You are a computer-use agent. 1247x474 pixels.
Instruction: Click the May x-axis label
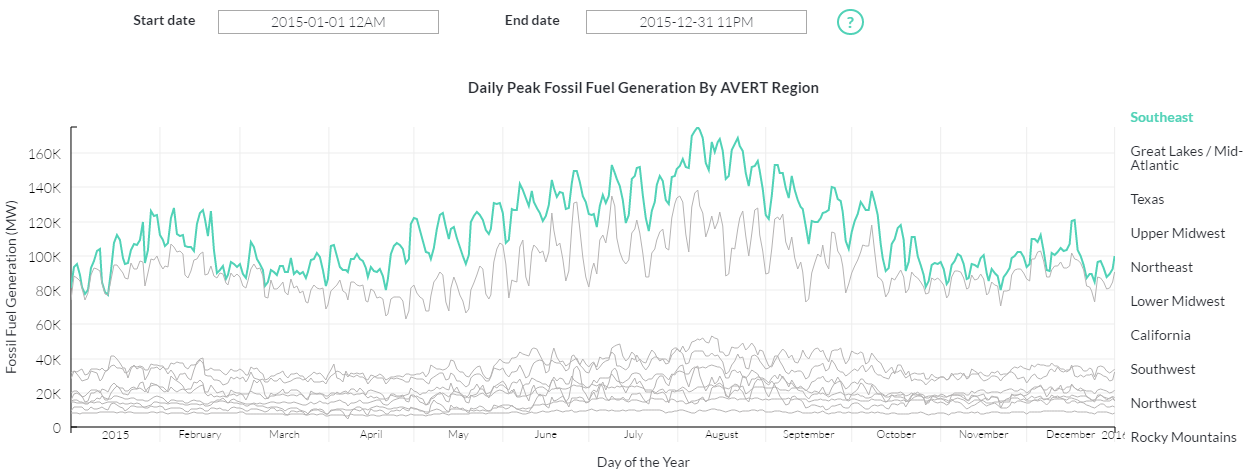[x=458, y=435]
